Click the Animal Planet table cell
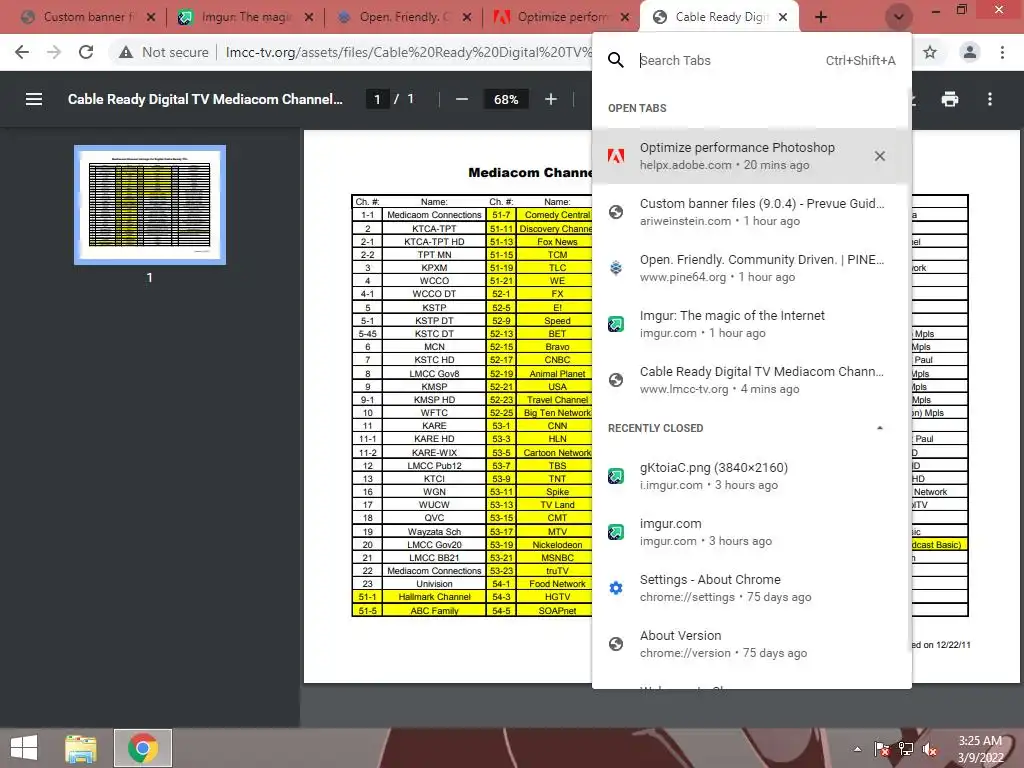The width and height of the screenshot is (1024, 768). tap(555, 374)
